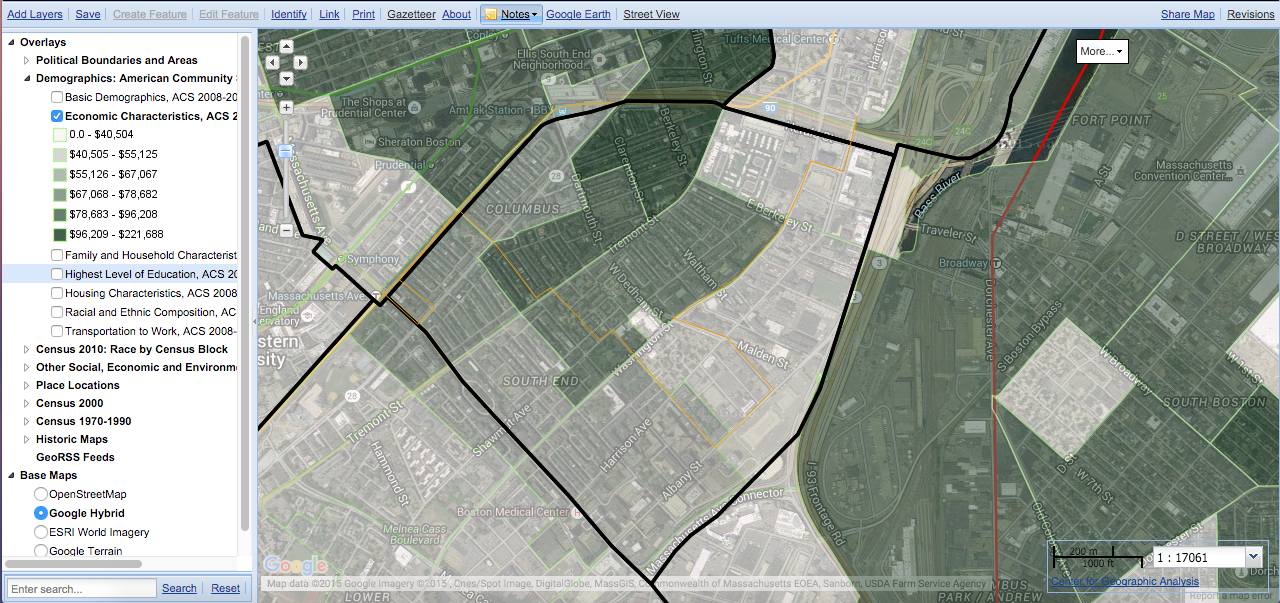This screenshot has width=1280, height=603.
Task: Check Racial and Ethnic Composition layer
Action: [57, 312]
